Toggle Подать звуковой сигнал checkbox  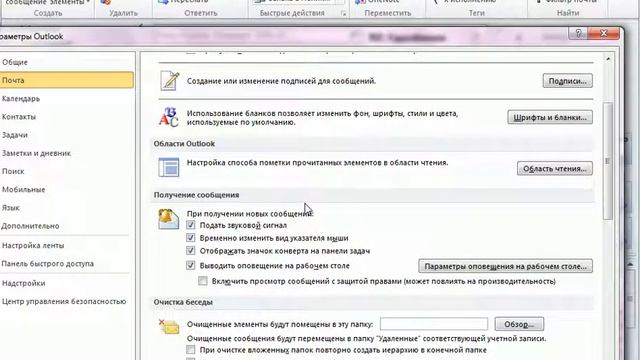click(x=191, y=225)
